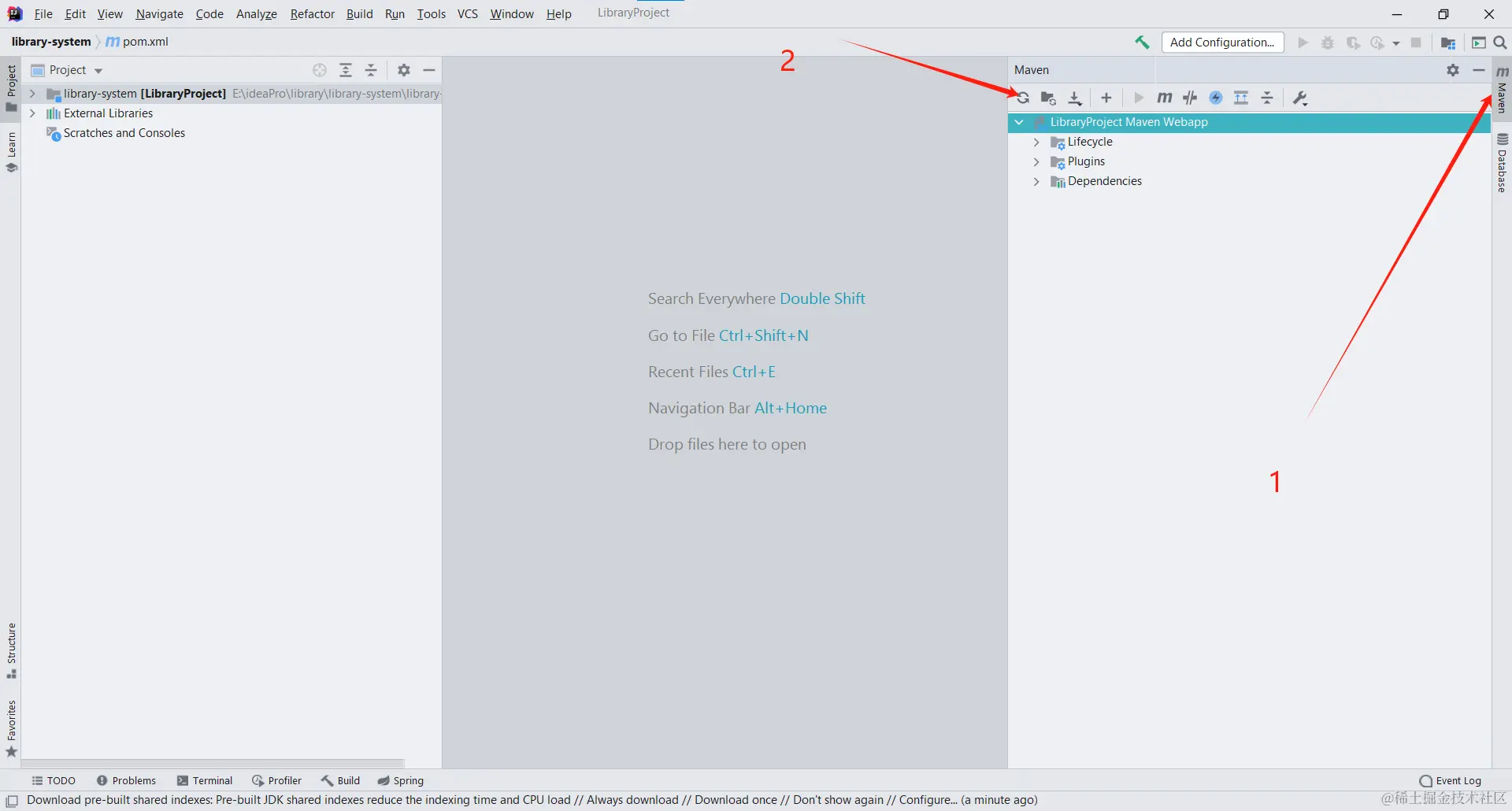Open the Learn side tab
1512x811 pixels.
click(x=11, y=153)
